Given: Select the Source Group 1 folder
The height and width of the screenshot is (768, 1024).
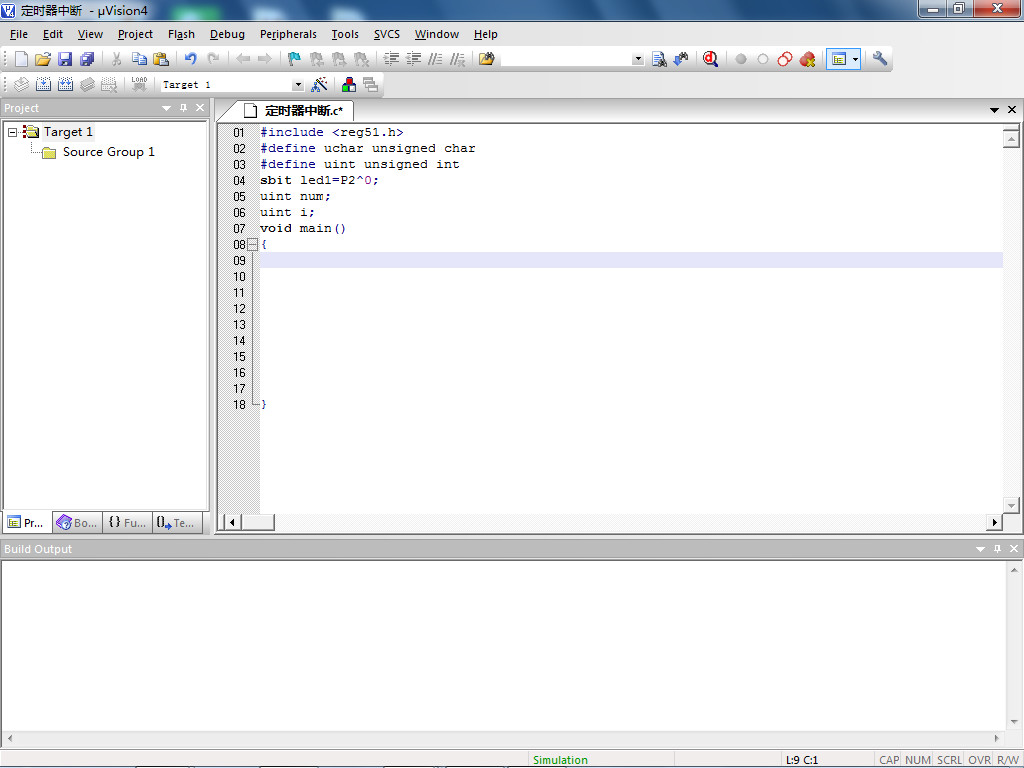Looking at the screenshot, I should click(x=100, y=152).
